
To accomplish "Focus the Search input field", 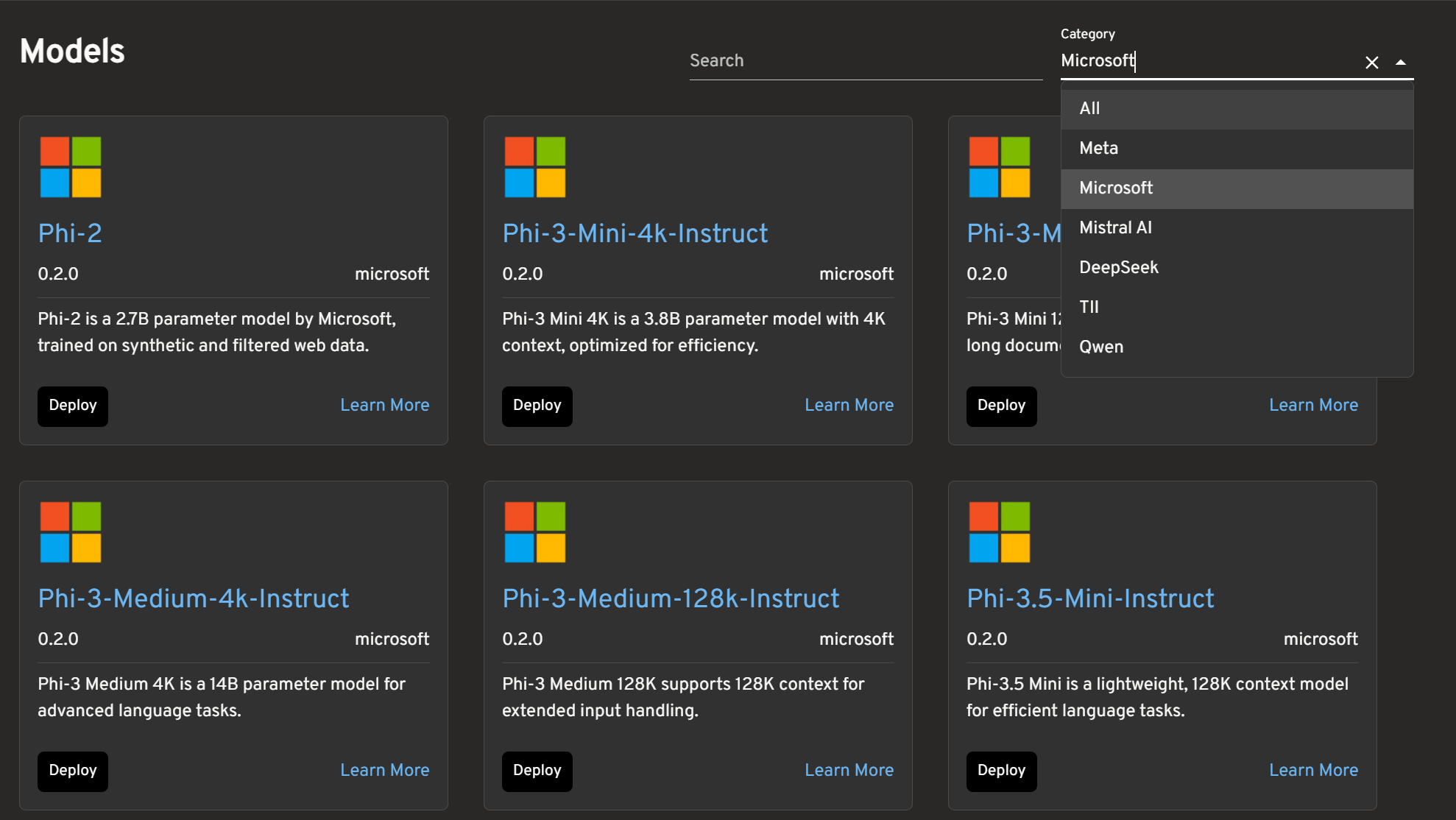I will (x=866, y=60).
